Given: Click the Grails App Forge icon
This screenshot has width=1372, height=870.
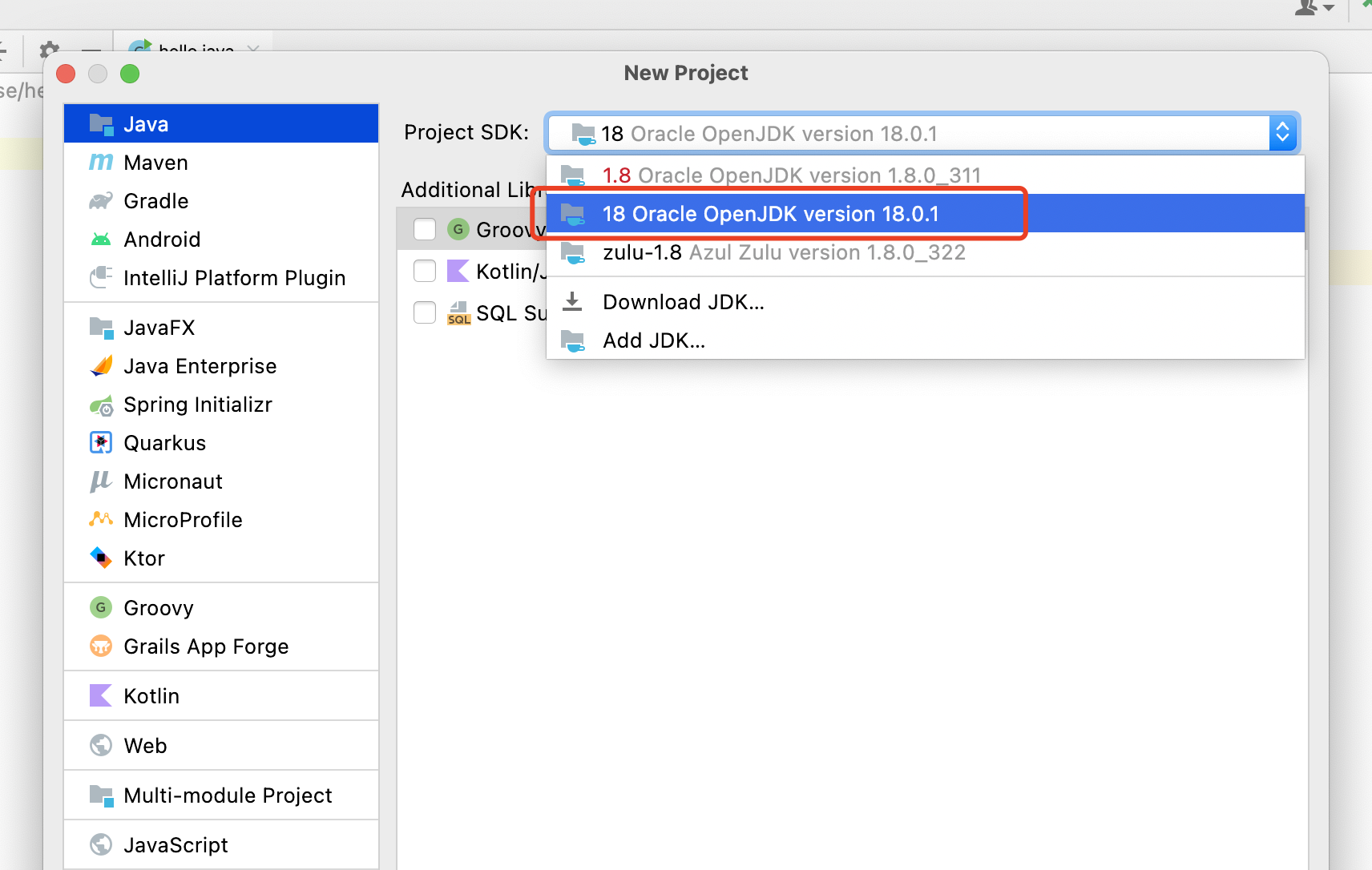Looking at the screenshot, I should (x=101, y=646).
